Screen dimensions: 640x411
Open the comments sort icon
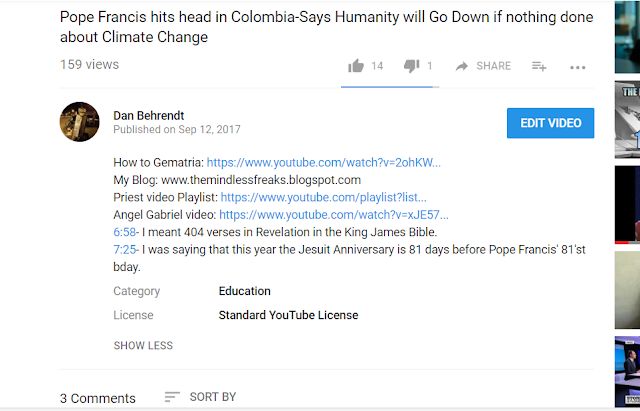(172, 397)
